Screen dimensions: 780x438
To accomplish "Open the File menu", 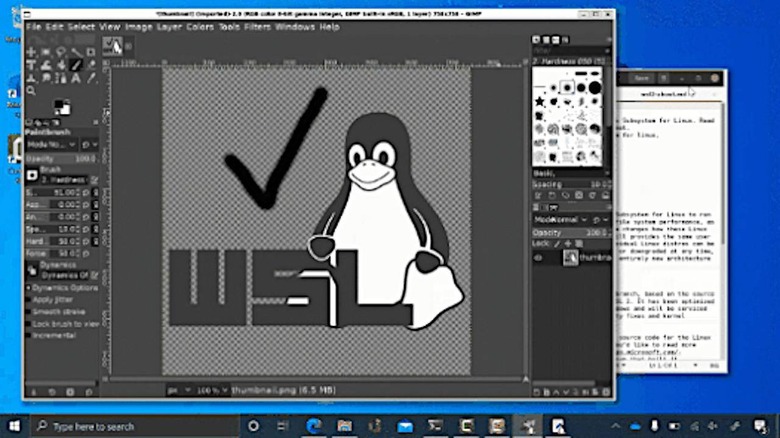I will (33, 27).
